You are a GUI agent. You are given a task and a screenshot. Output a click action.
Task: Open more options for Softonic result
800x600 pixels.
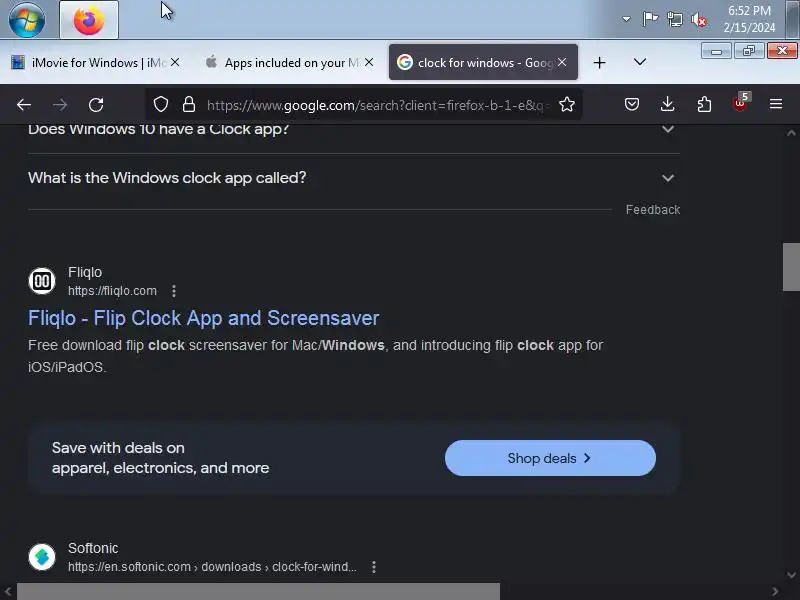point(374,567)
